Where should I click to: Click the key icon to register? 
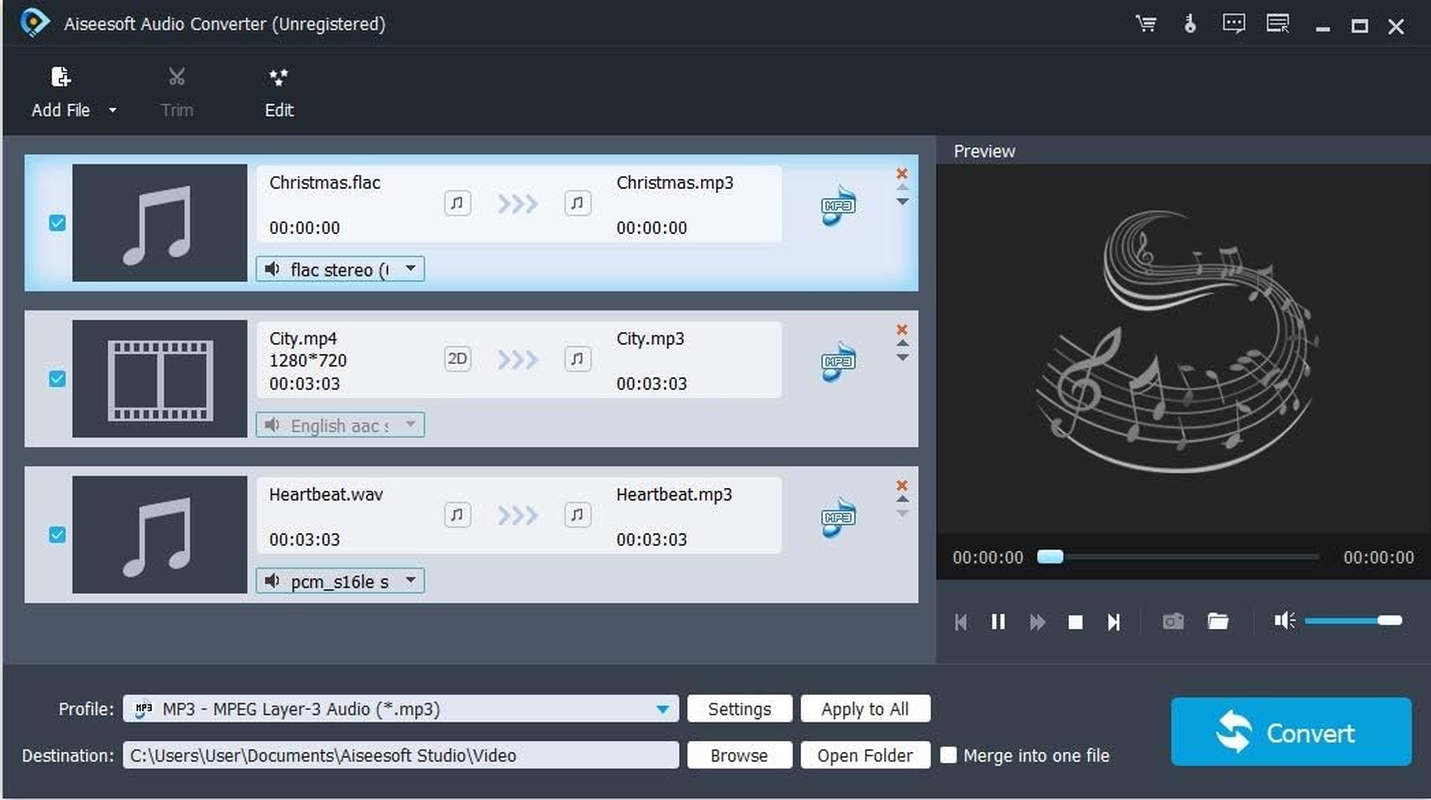point(1190,23)
